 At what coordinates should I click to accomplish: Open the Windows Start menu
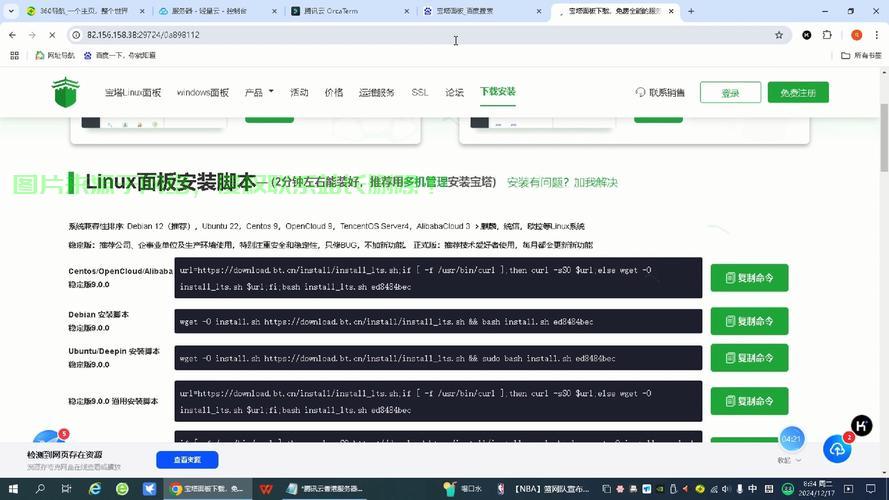click(x=12, y=489)
